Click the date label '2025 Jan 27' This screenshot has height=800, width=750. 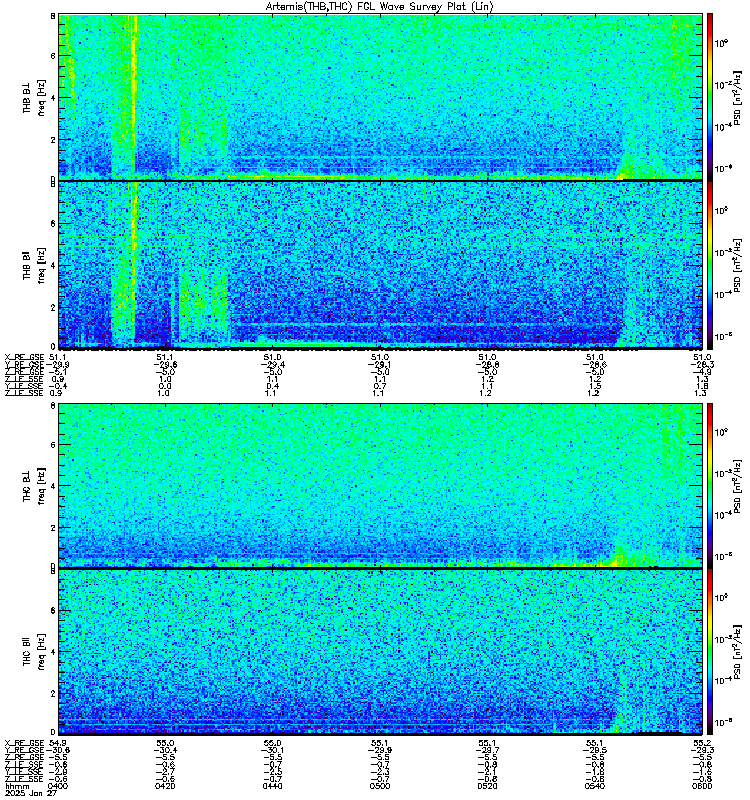(31, 793)
